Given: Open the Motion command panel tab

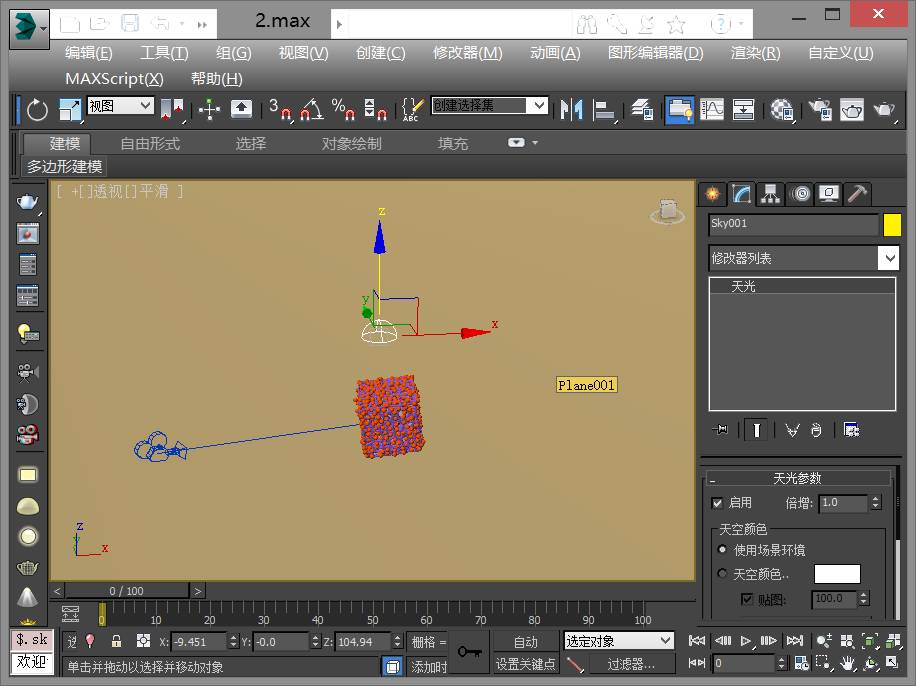Looking at the screenshot, I should pos(800,194).
